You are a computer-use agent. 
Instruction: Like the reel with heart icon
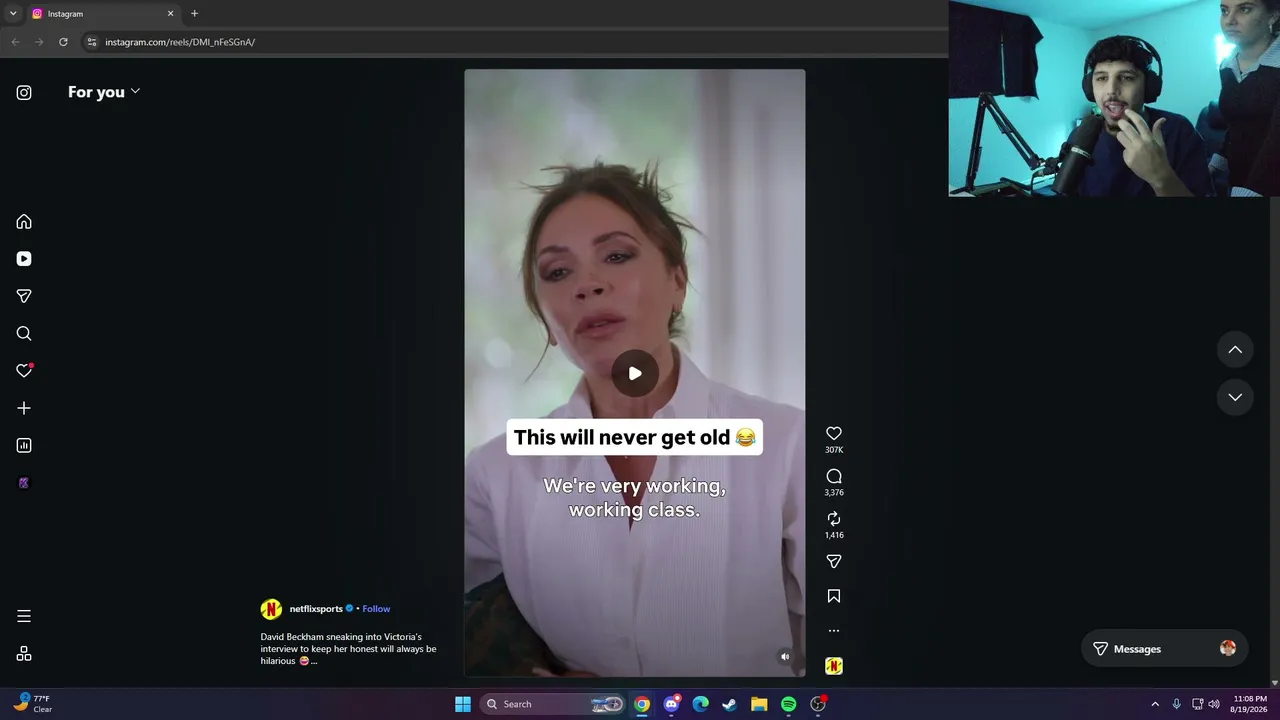(834, 433)
